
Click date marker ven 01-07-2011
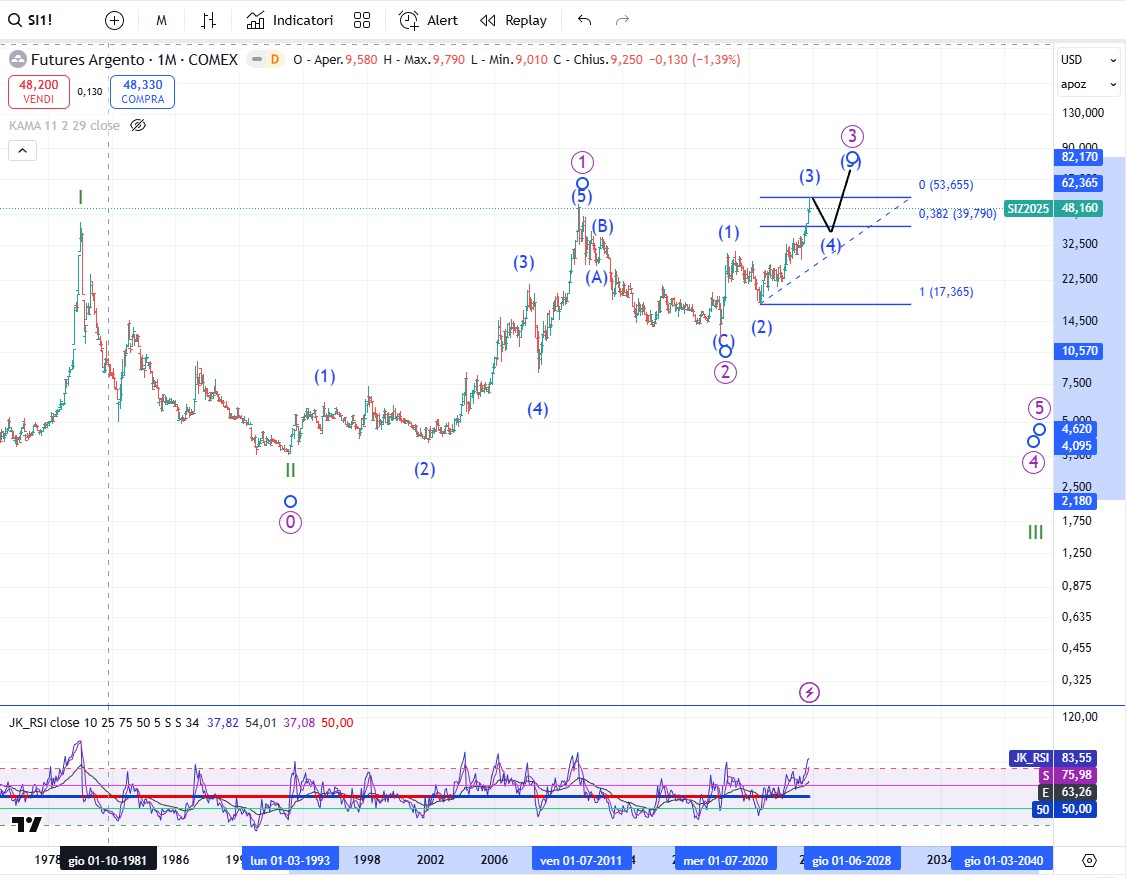pyautogui.click(x=581, y=860)
